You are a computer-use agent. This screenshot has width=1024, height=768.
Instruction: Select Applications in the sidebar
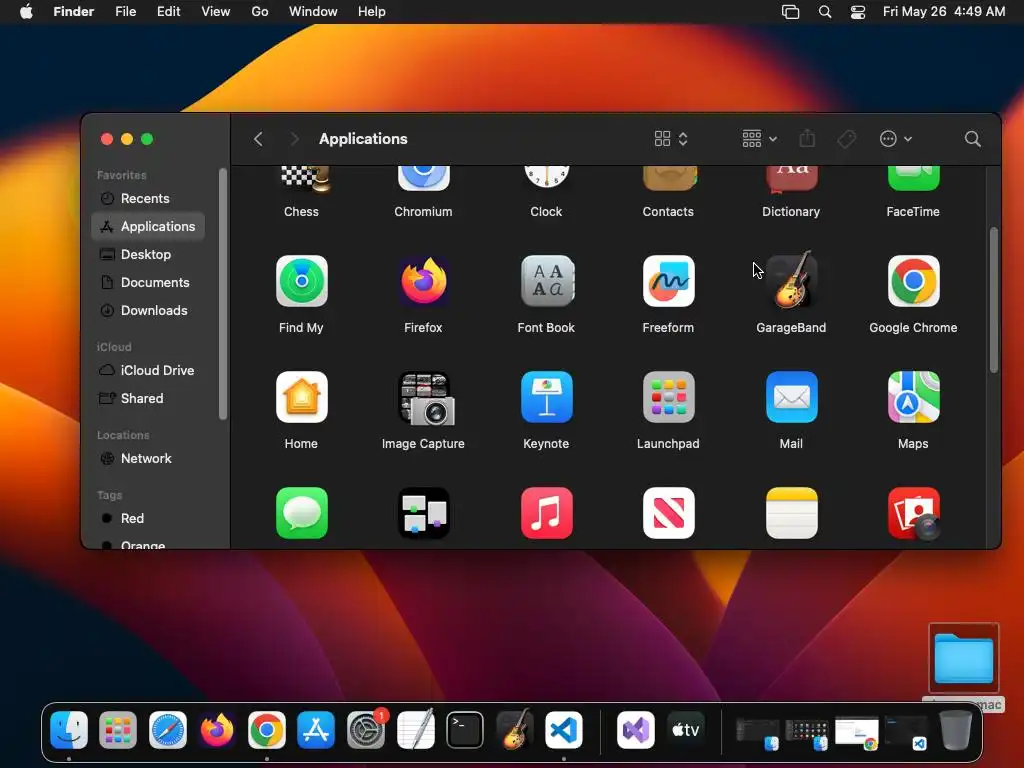[148, 227]
